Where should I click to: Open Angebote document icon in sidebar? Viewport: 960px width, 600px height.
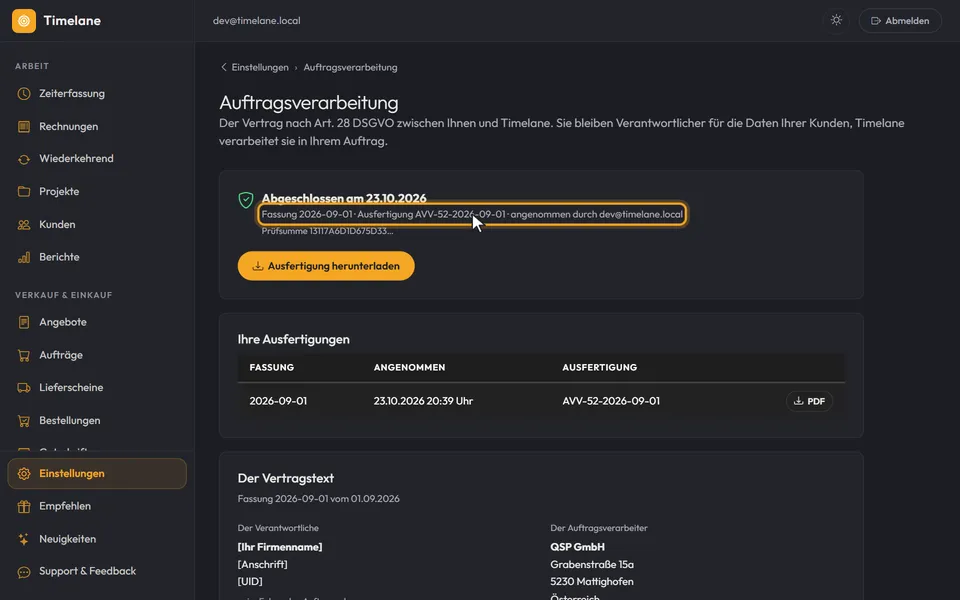tap(24, 322)
